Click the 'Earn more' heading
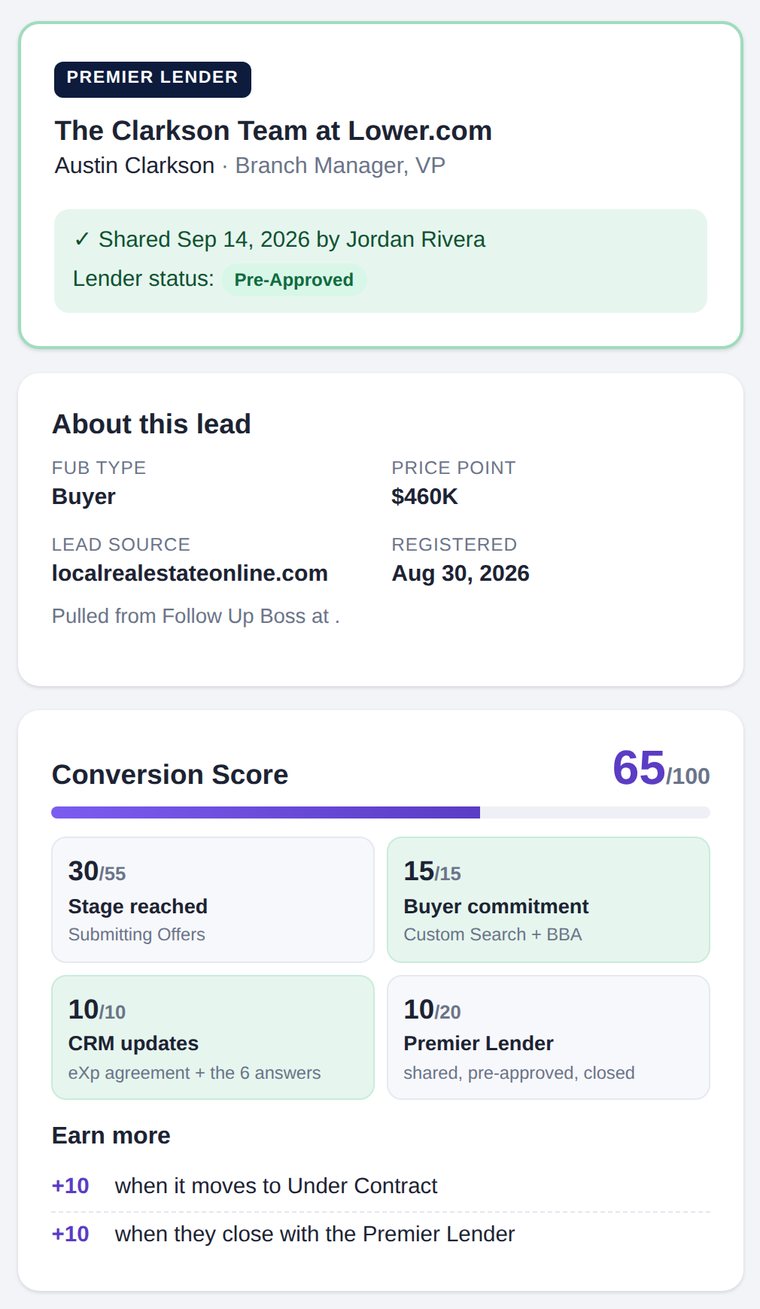The image size is (760, 1309). point(111,1135)
